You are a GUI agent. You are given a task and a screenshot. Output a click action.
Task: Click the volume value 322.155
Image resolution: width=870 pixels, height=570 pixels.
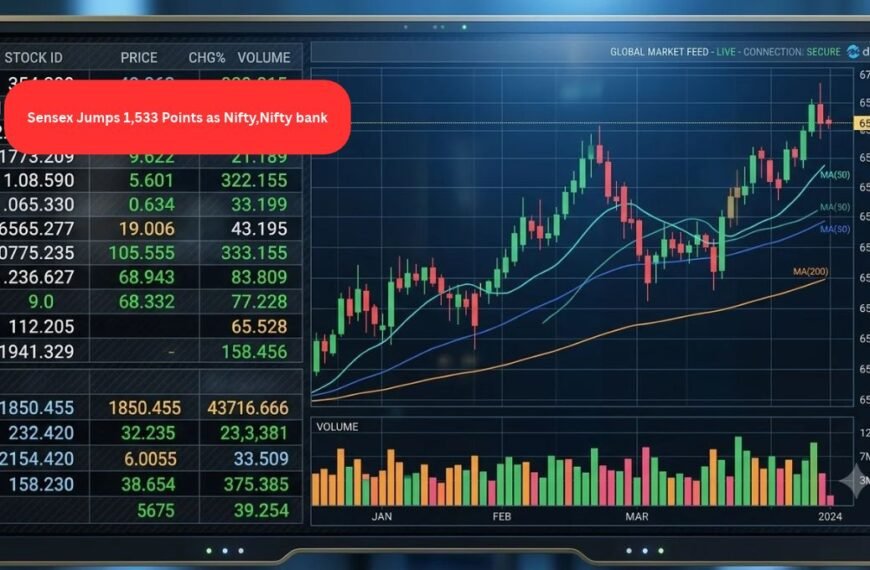[x=254, y=180]
